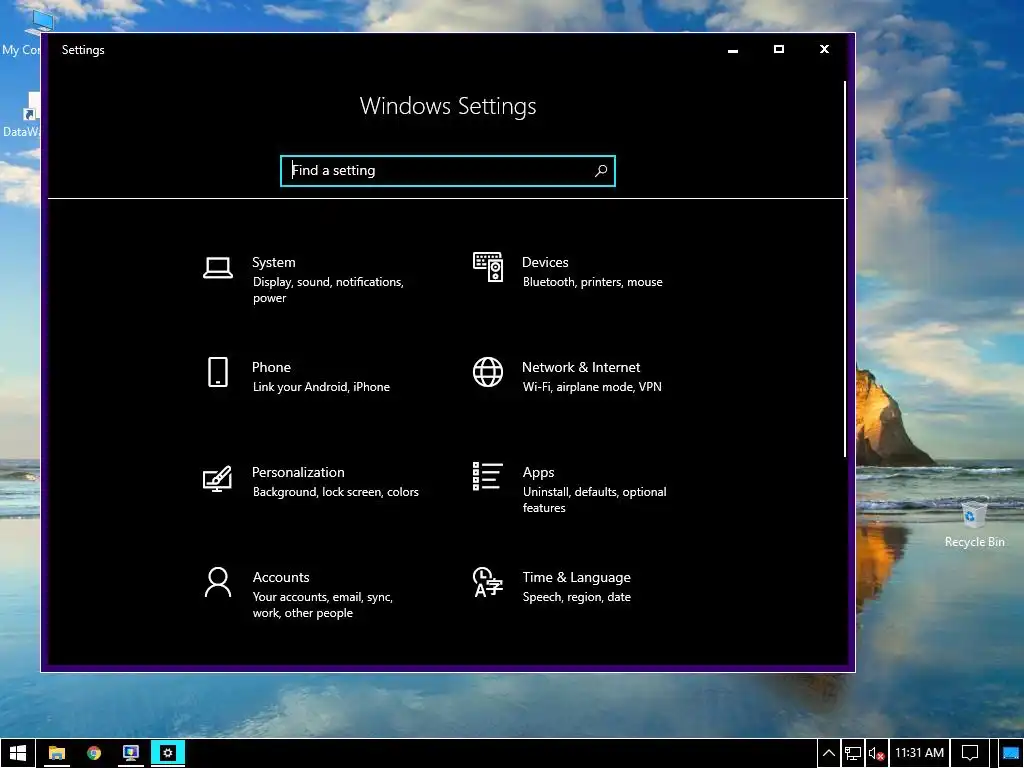
Task: Open the Network & Internet title
Action: [581, 368]
